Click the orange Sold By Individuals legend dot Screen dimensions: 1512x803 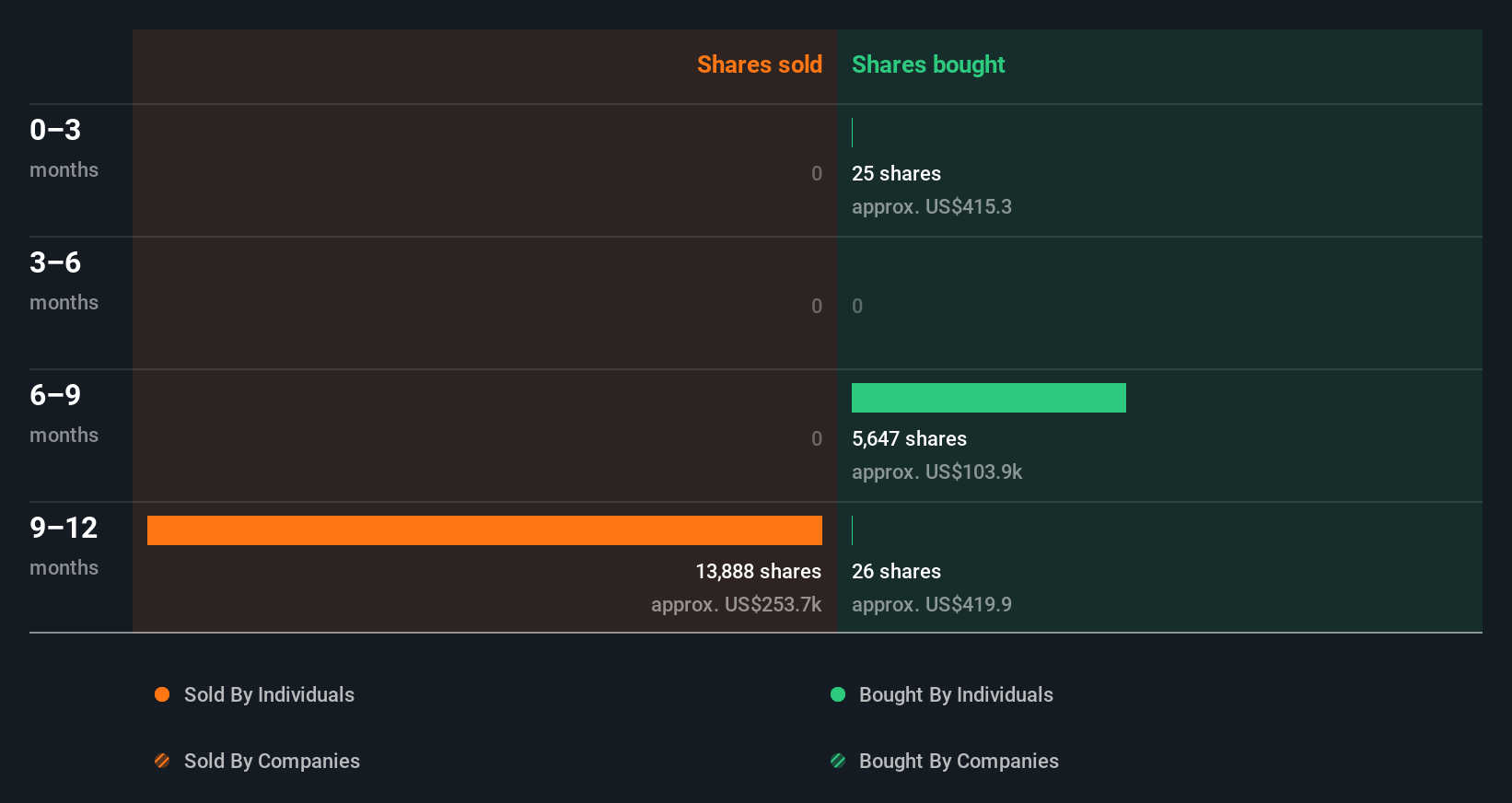[x=162, y=694]
